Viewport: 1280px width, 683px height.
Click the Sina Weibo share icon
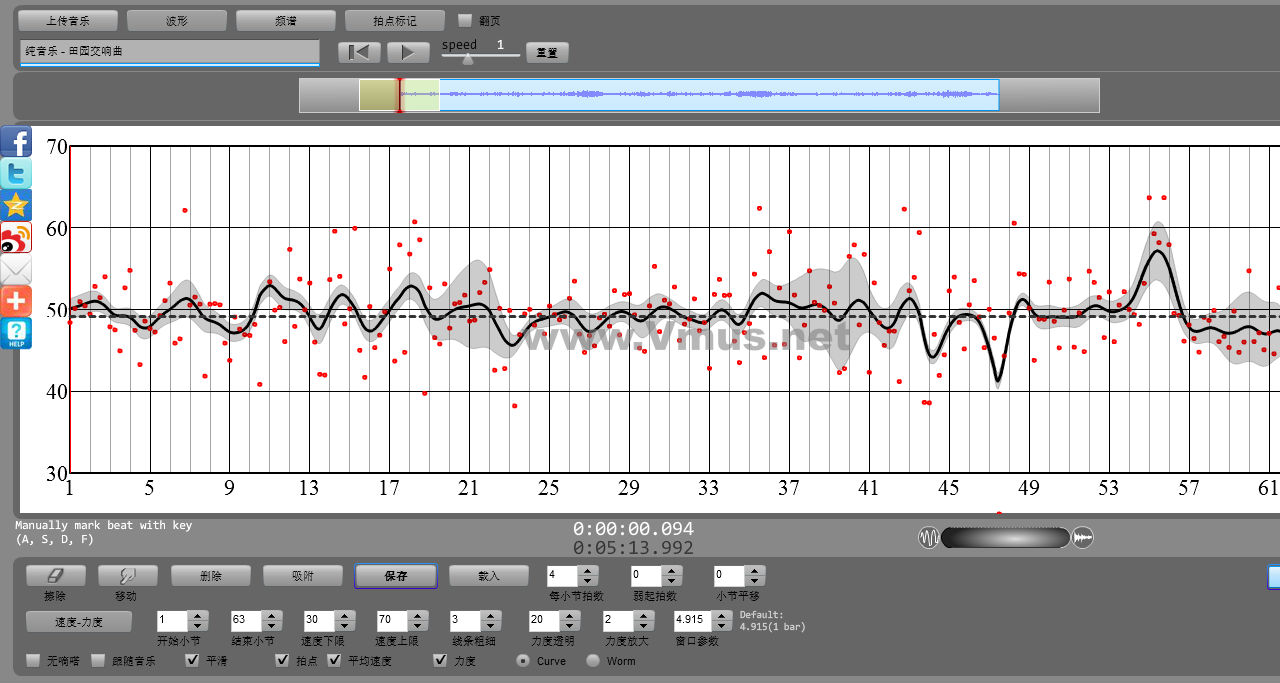click(16, 238)
